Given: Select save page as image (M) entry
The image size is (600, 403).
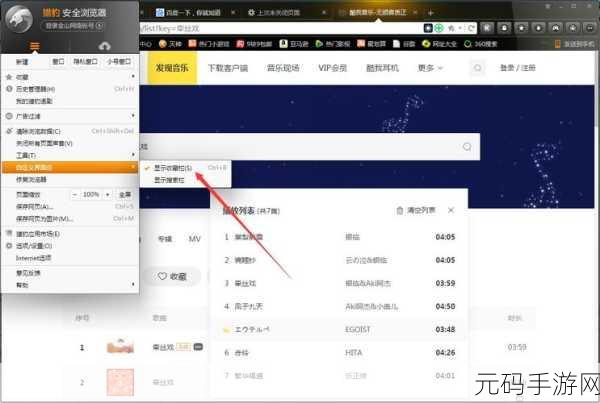Looking at the screenshot, I should 70,219.
